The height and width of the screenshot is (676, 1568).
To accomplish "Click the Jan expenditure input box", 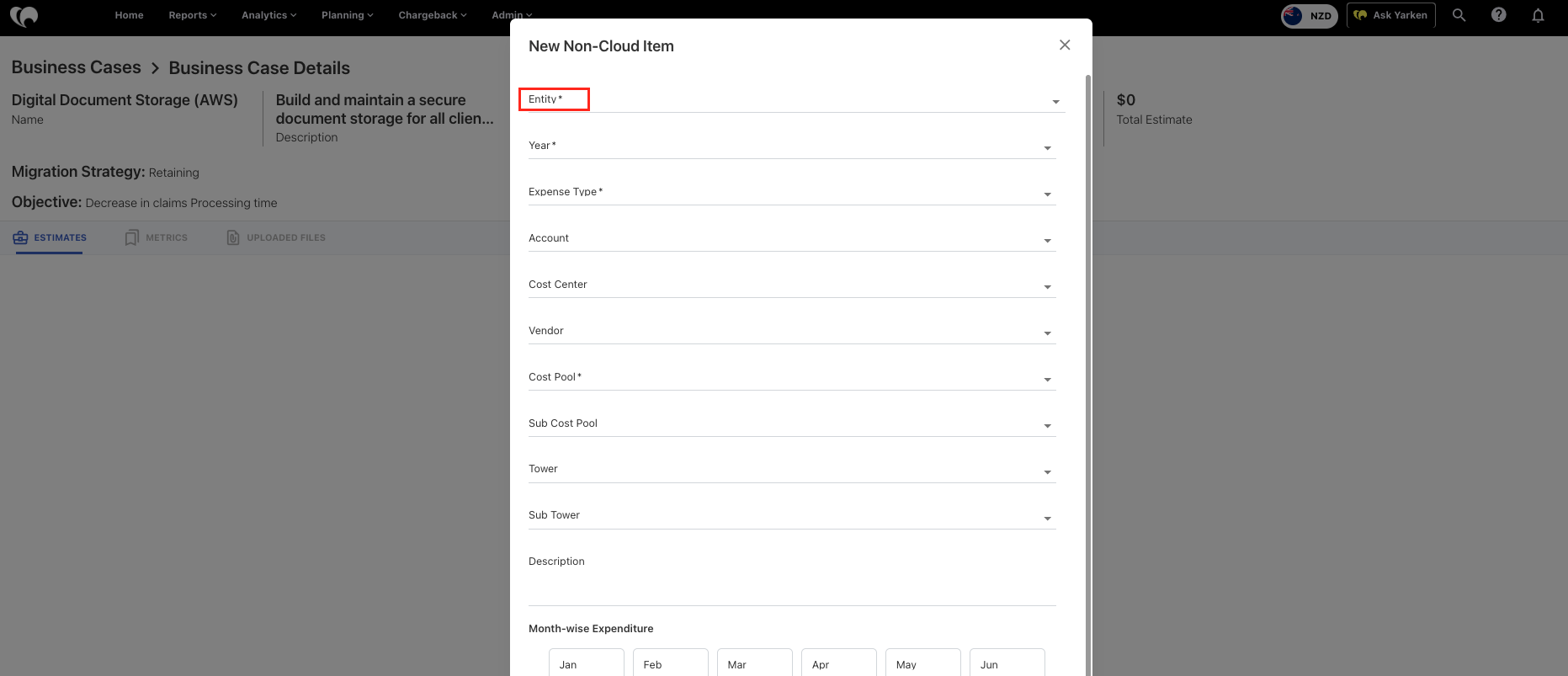I will tap(586, 663).
